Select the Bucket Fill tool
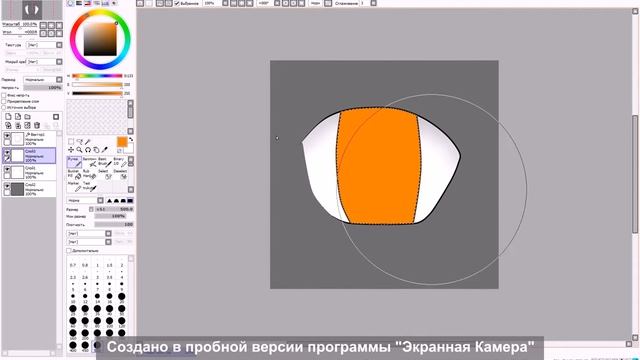The width and height of the screenshot is (640, 360). 74,174
